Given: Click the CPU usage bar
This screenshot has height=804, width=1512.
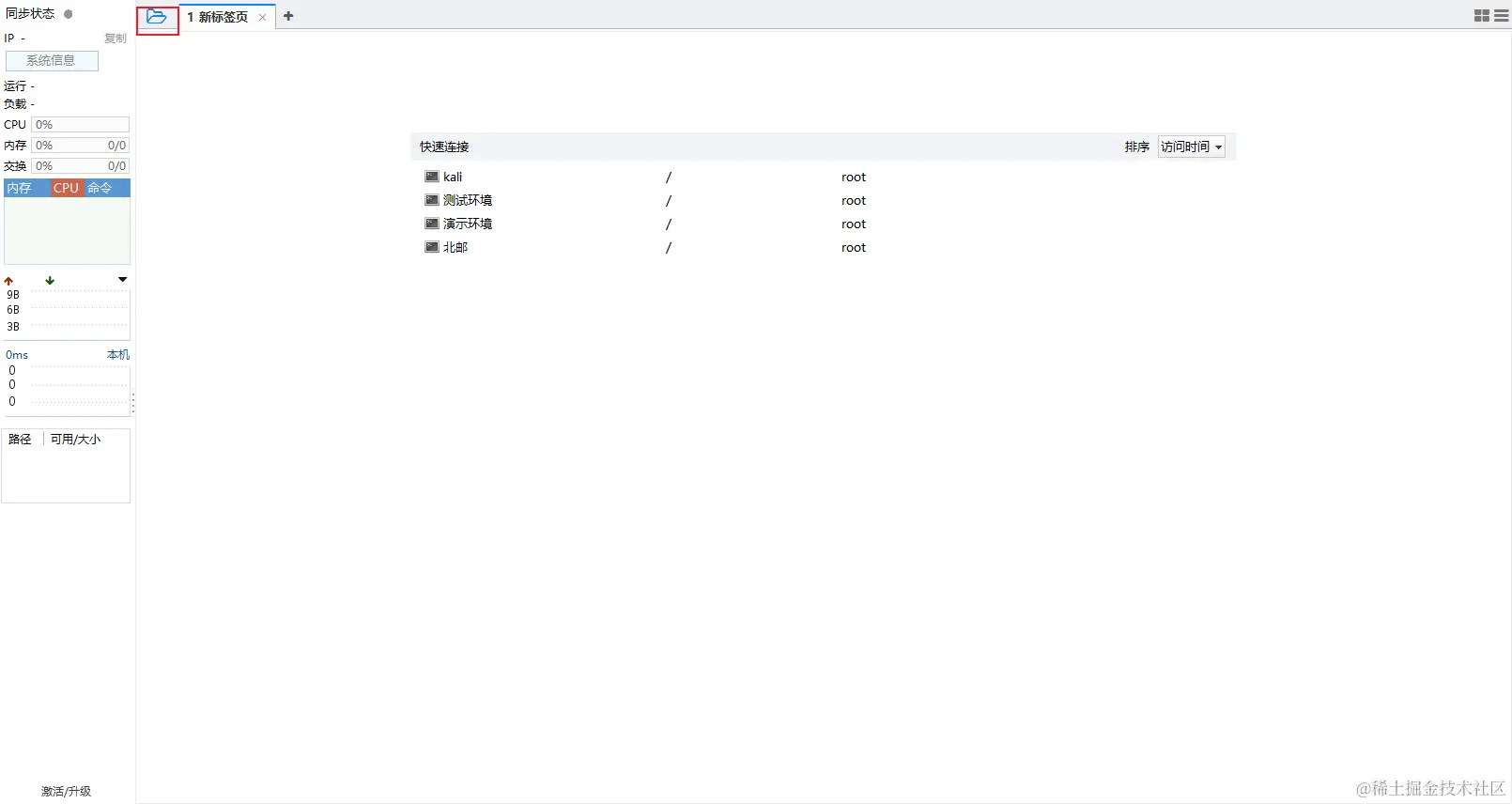Looking at the screenshot, I should [81, 125].
